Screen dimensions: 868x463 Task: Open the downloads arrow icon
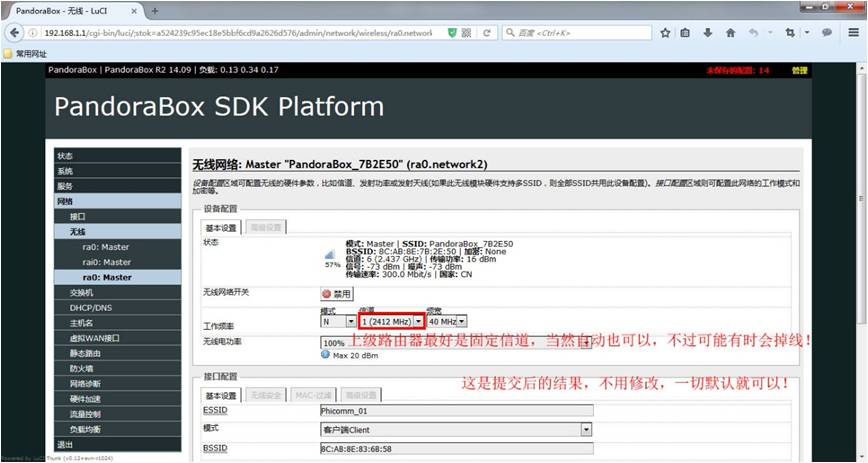click(707, 33)
